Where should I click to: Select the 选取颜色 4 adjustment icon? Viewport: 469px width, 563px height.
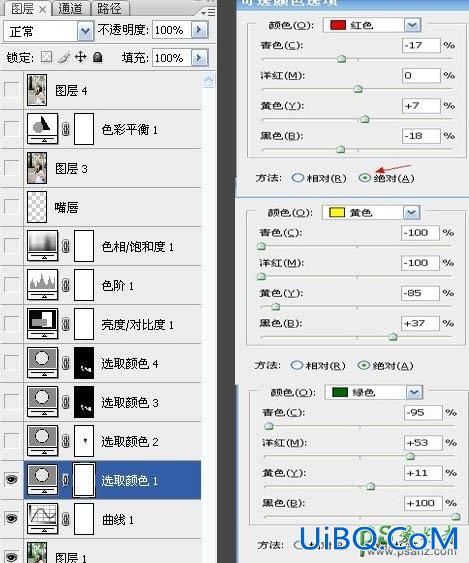coord(42,363)
